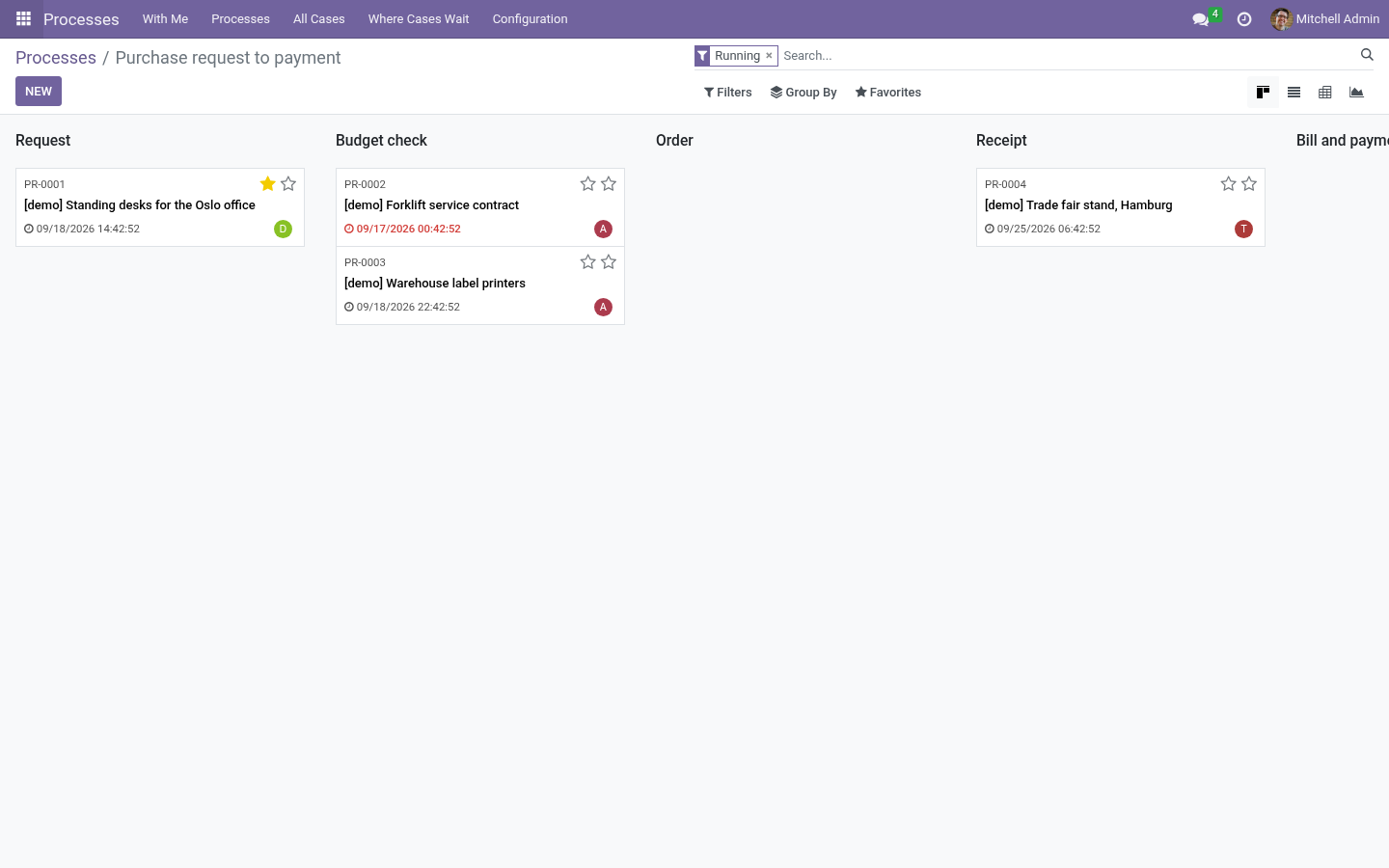Image resolution: width=1389 pixels, height=868 pixels.
Task: Open the activities clock icon
Action: point(1244,19)
